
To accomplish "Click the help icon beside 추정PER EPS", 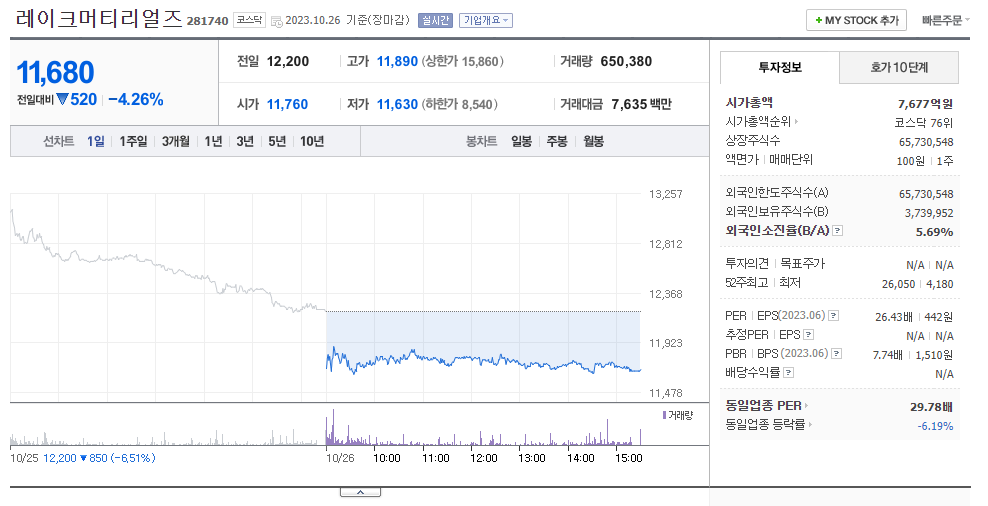I will click(x=808, y=335).
